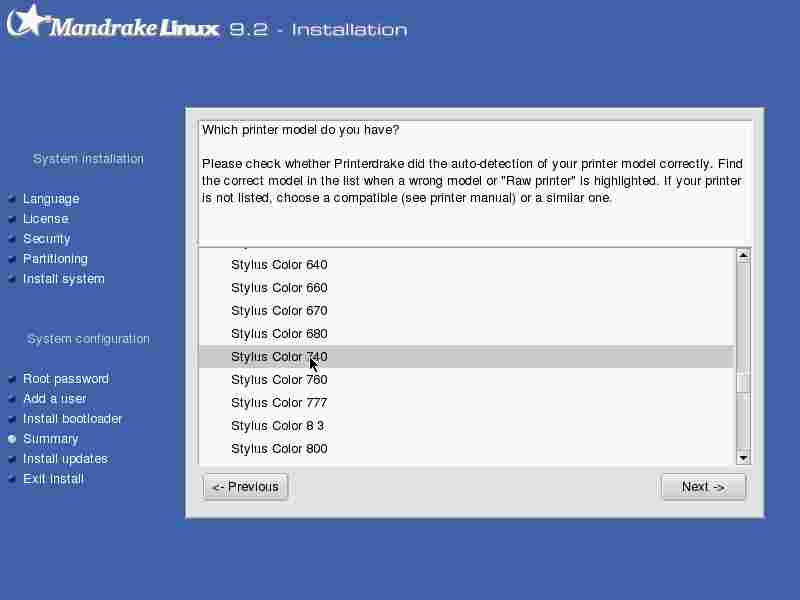Click the Partitioning step in the sidebar
800x600 pixels.
click(55, 259)
